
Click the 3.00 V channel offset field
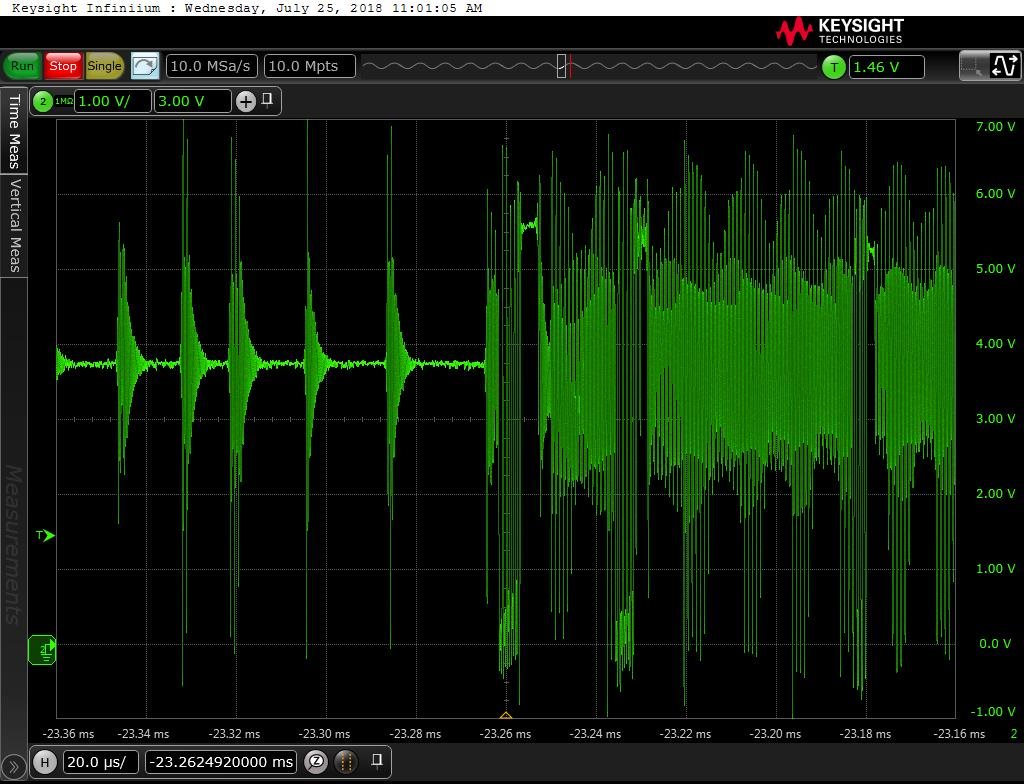pos(192,101)
